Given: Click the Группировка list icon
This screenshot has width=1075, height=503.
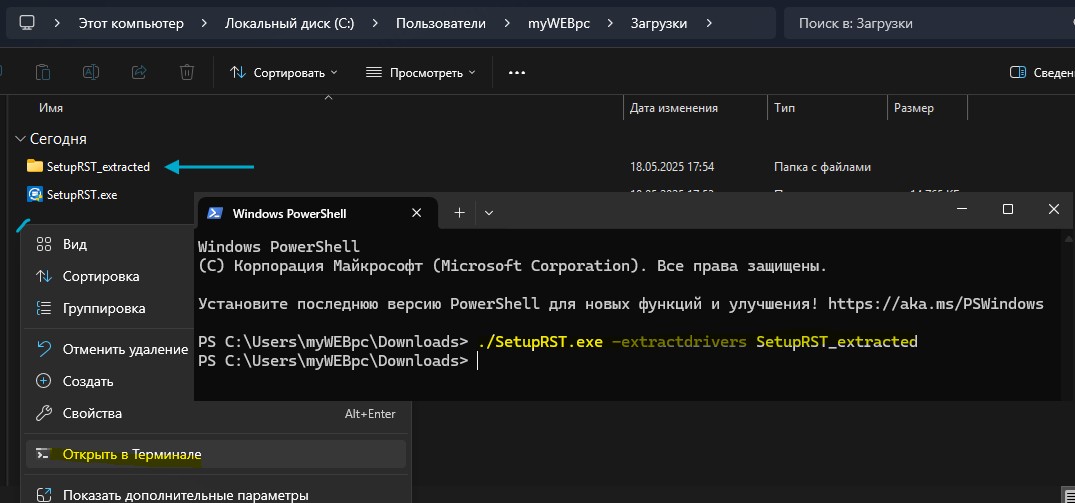Looking at the screenshot, I should [x=44, y=308].
